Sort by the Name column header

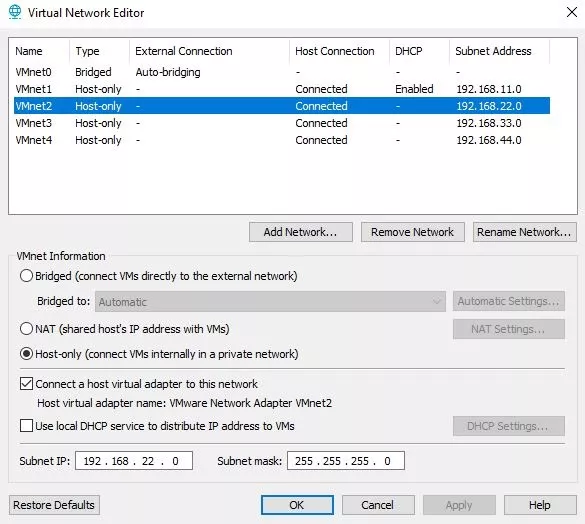(x=39, y=51)
